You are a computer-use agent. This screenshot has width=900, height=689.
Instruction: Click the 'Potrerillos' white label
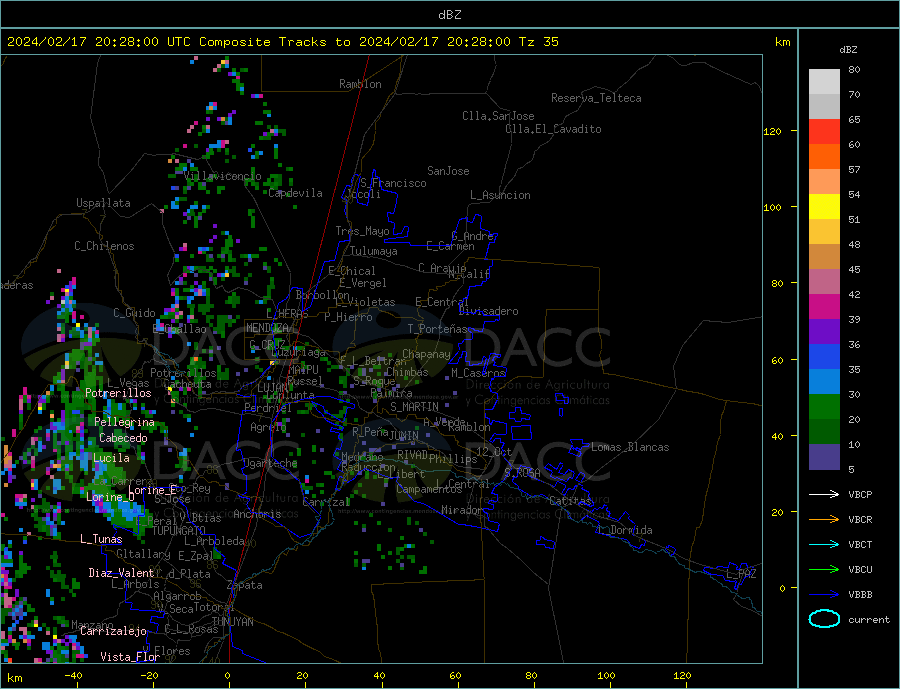coord(118,393)
